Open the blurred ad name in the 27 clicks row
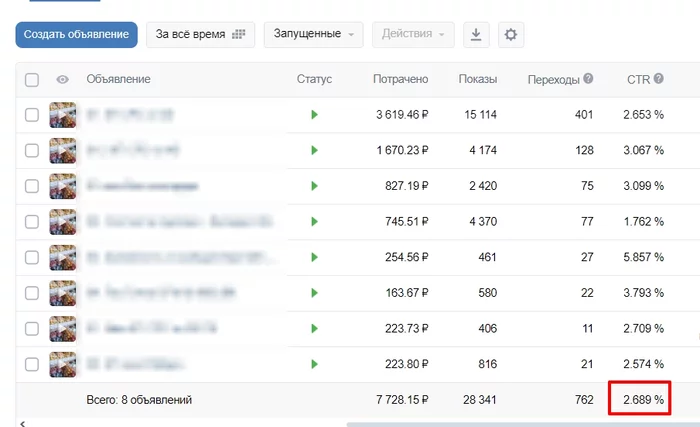The image size is (700, 427). (x=182, y=257)
